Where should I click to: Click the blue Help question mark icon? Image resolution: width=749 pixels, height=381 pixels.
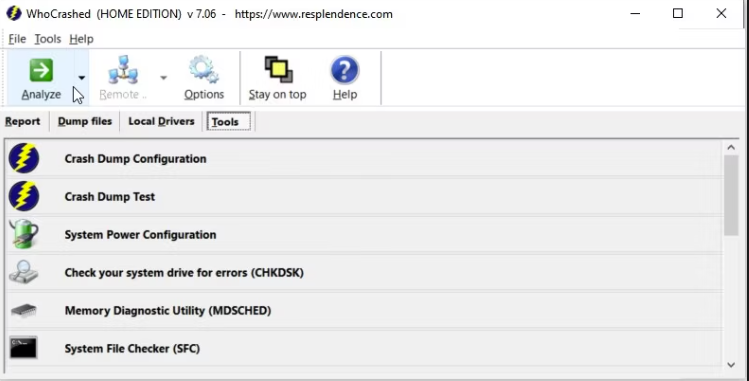(x=344, y=70)
